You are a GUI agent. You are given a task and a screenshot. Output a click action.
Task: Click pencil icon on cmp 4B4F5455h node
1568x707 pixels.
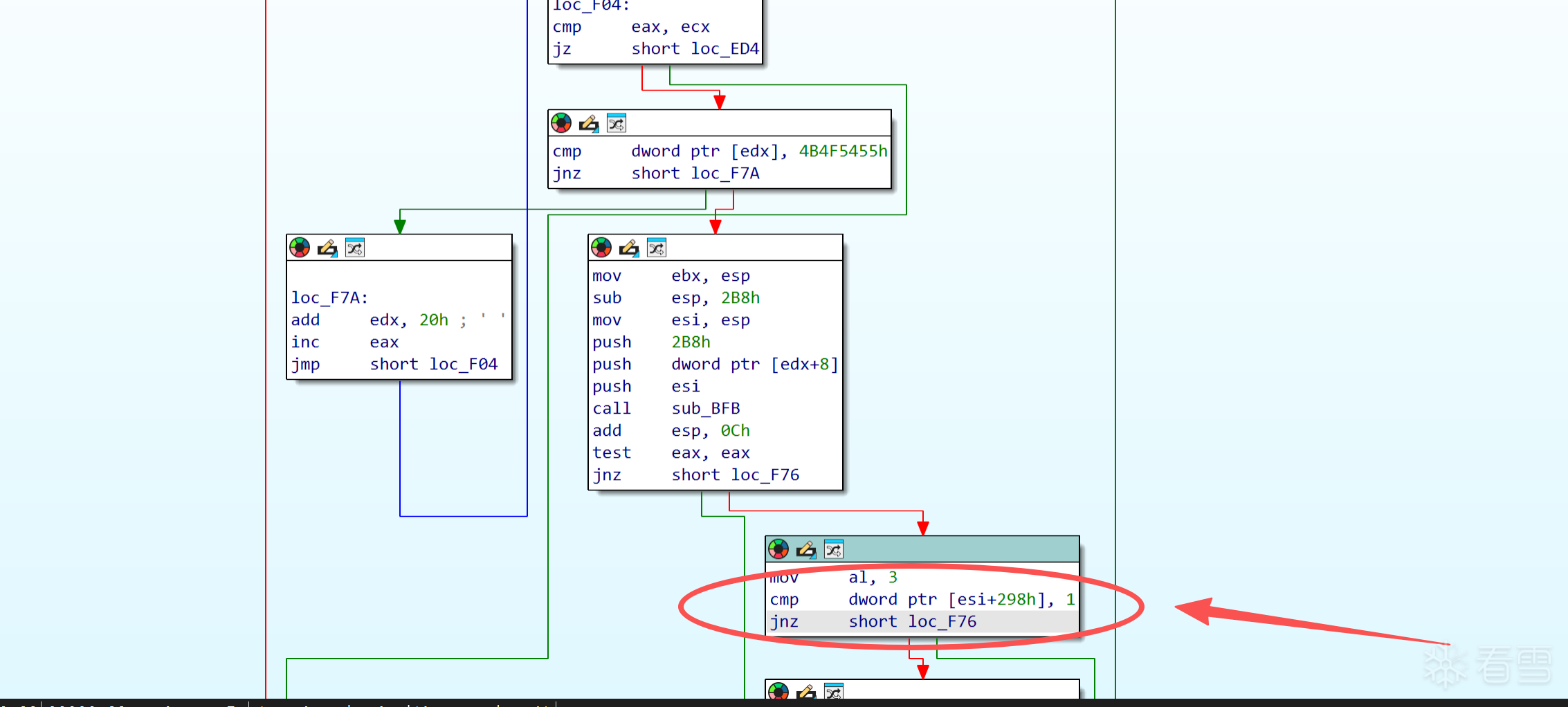tap(589, 123)
